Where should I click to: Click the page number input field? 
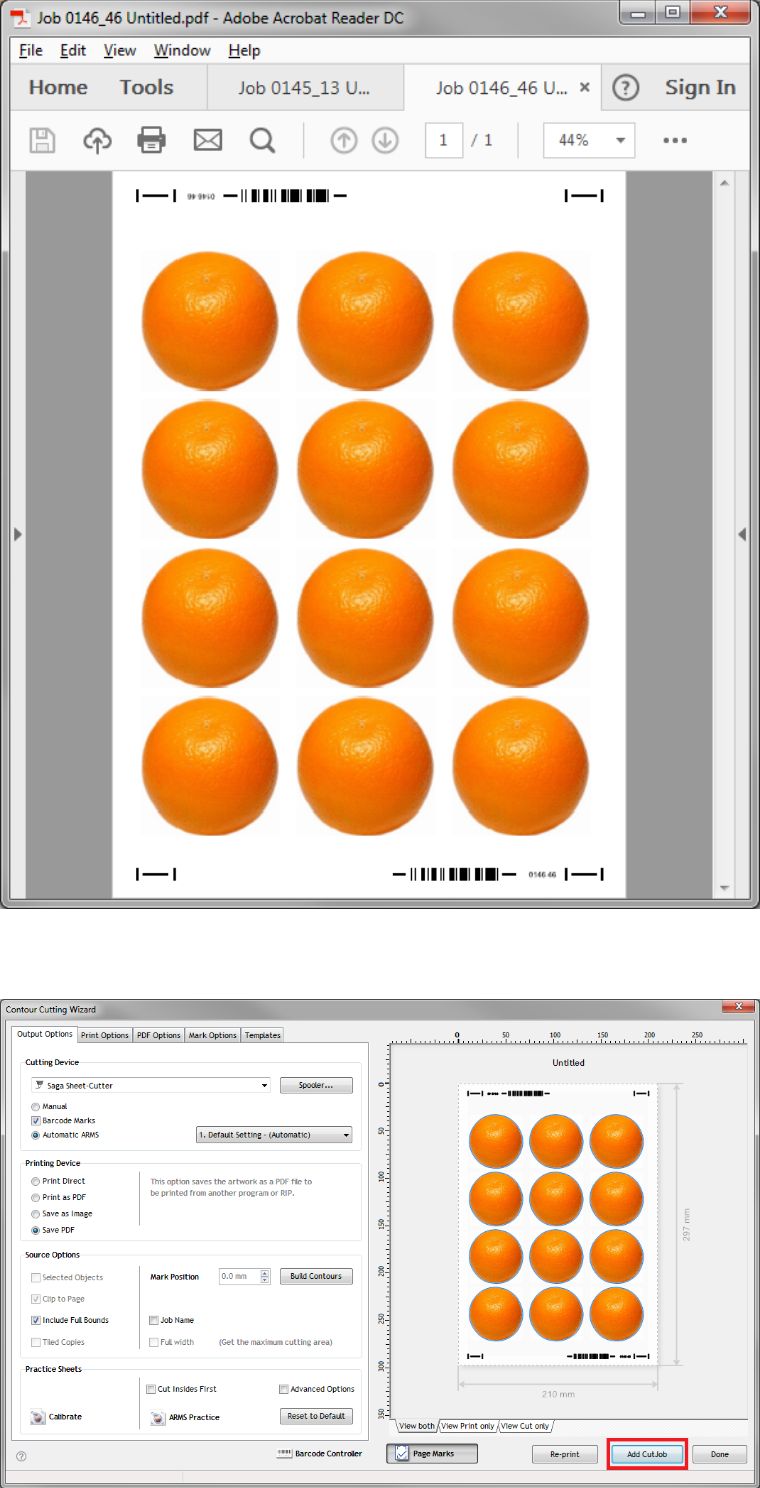click(x=443, y=141)
